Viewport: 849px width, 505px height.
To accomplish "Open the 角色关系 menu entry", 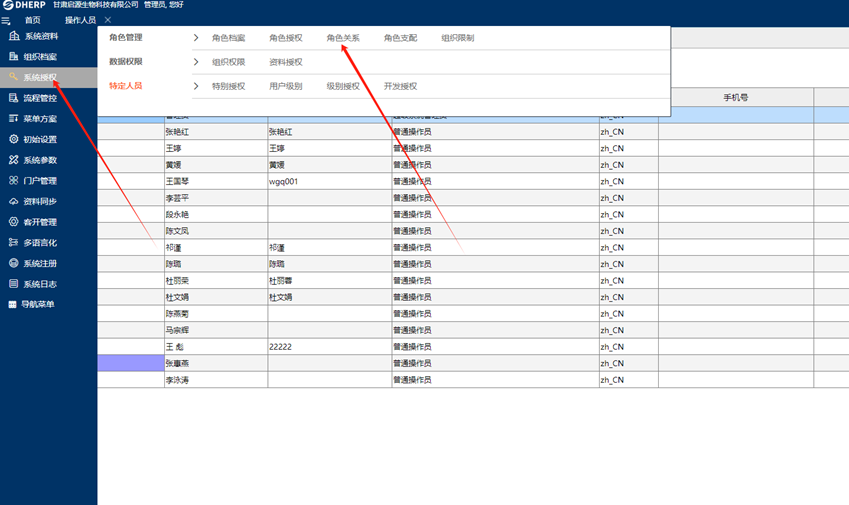I will click(343, 38).
